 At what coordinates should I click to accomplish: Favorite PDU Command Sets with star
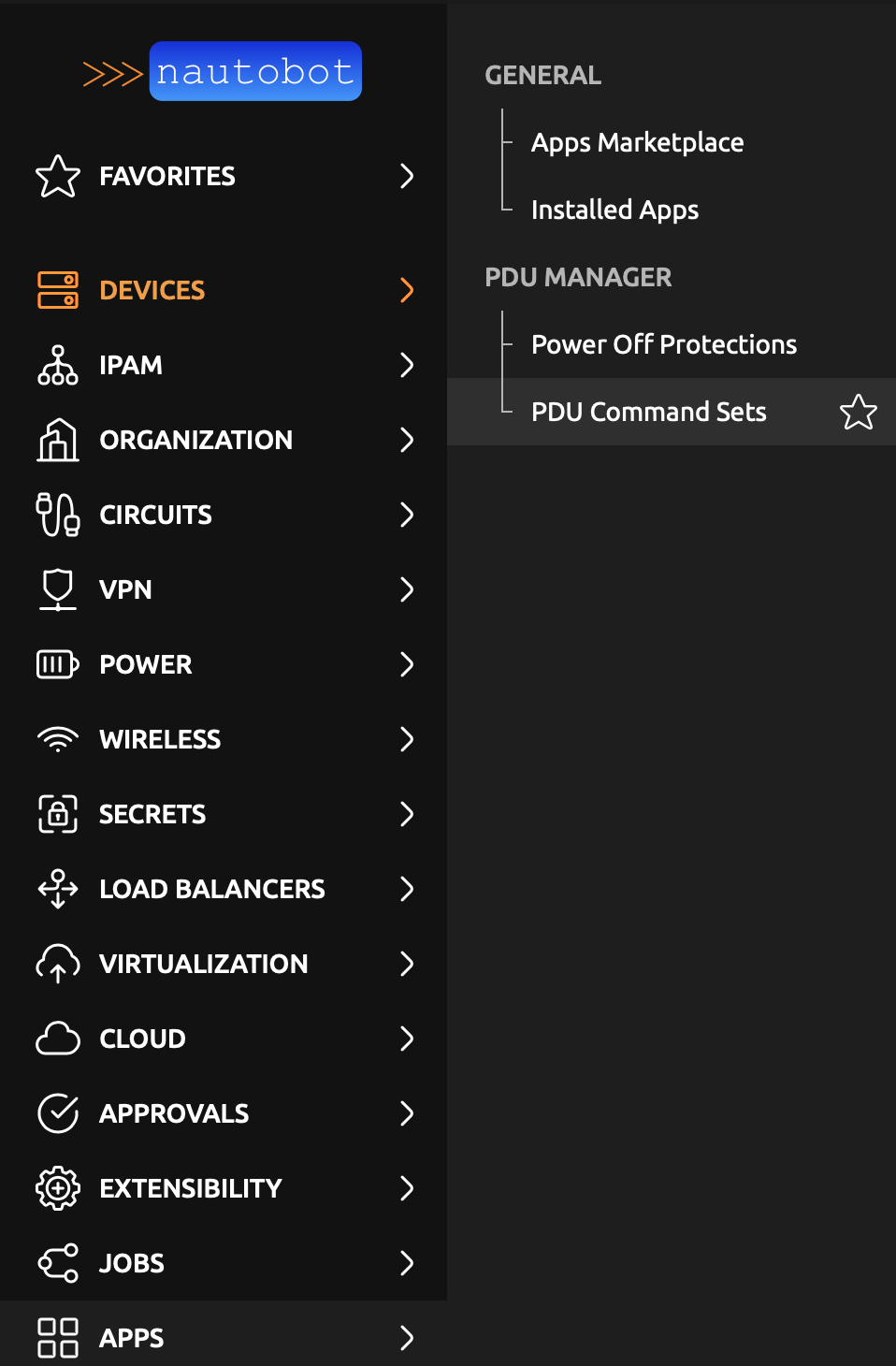859,412
